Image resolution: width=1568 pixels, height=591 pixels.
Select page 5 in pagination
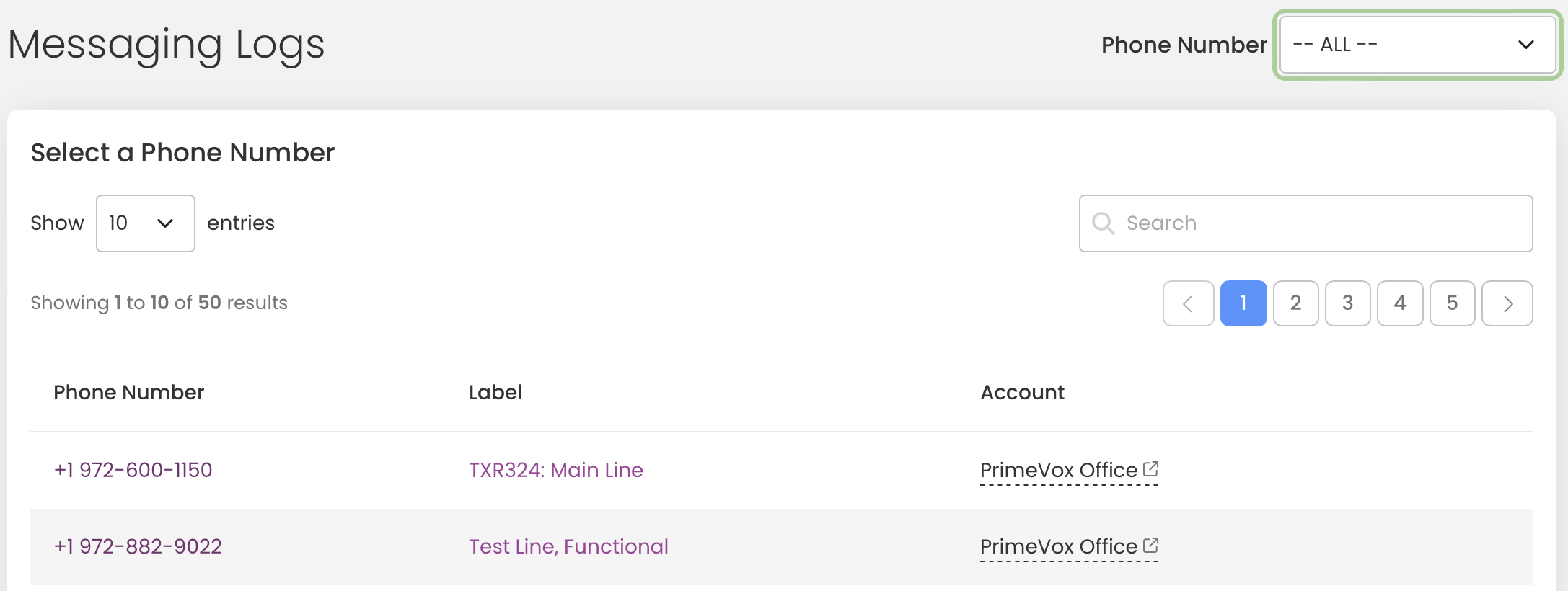coord(1453,303)
